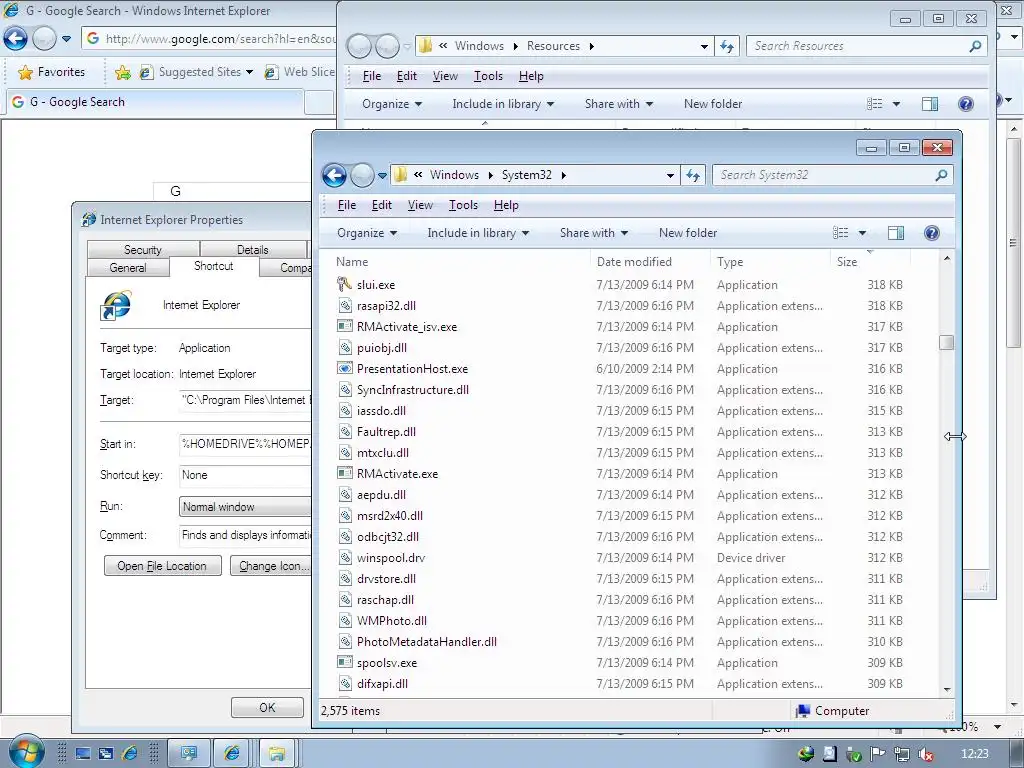
Task: Click the Action Center flag tray icon
Action: point(878,754)
